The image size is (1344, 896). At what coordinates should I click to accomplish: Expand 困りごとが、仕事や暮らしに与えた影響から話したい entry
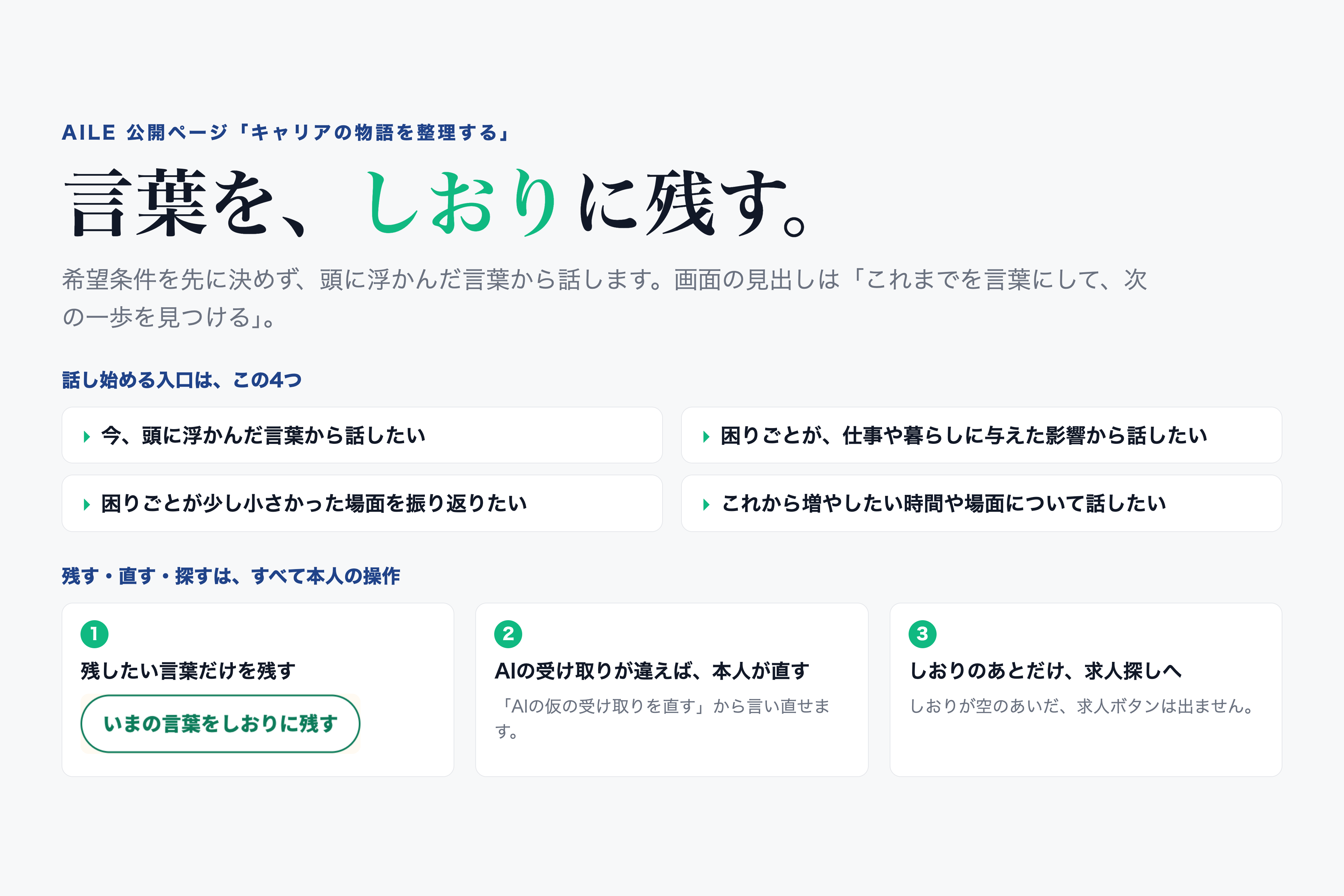click(x=982, y=435)
